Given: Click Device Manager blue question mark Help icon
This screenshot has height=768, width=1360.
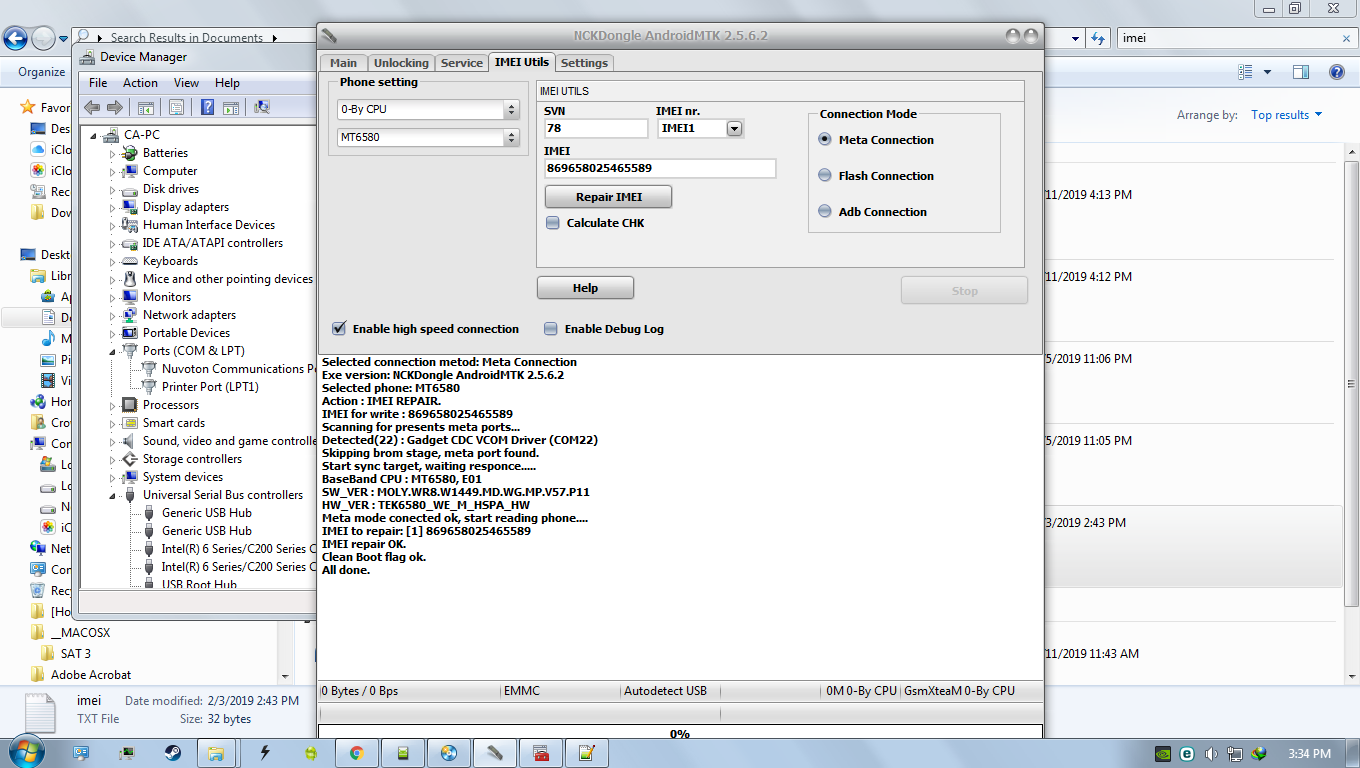Looking at the screenshot, I should click(208, 107).
